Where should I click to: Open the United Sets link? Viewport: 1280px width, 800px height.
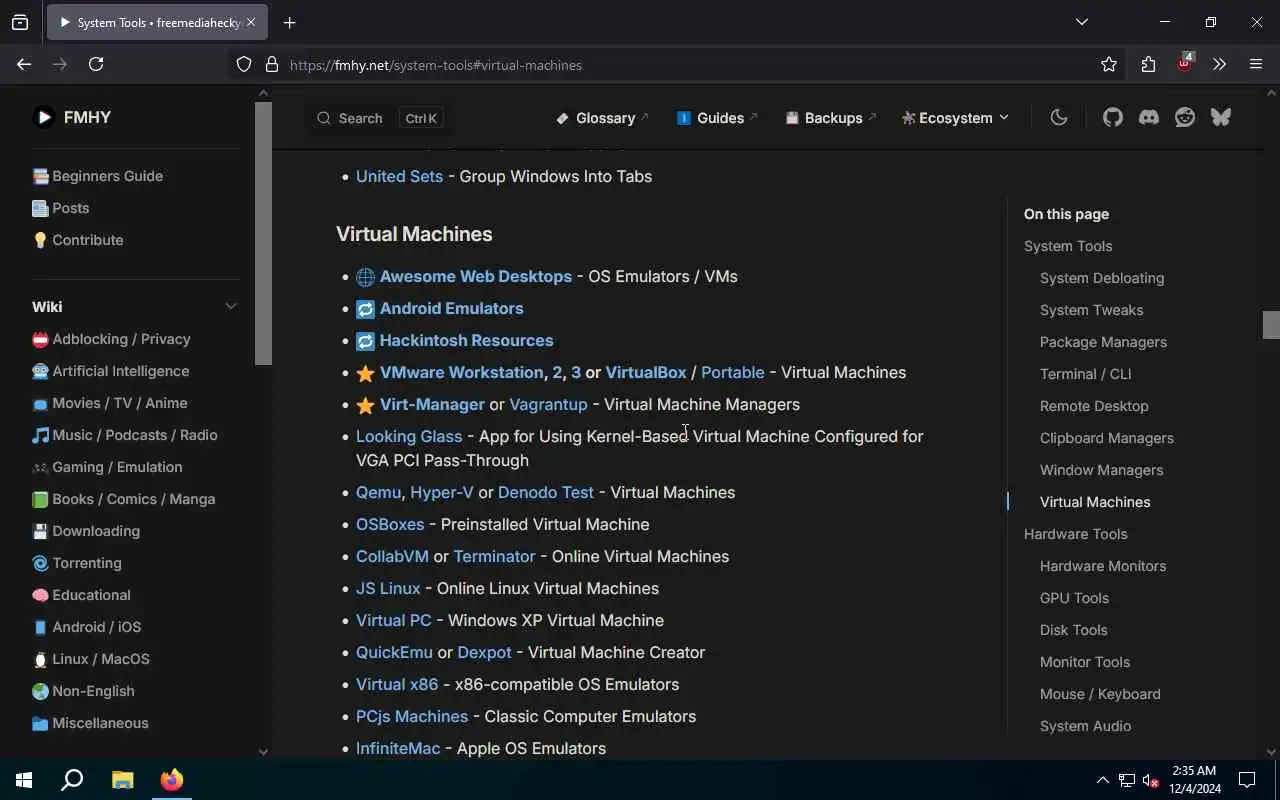tap(399, 176)
